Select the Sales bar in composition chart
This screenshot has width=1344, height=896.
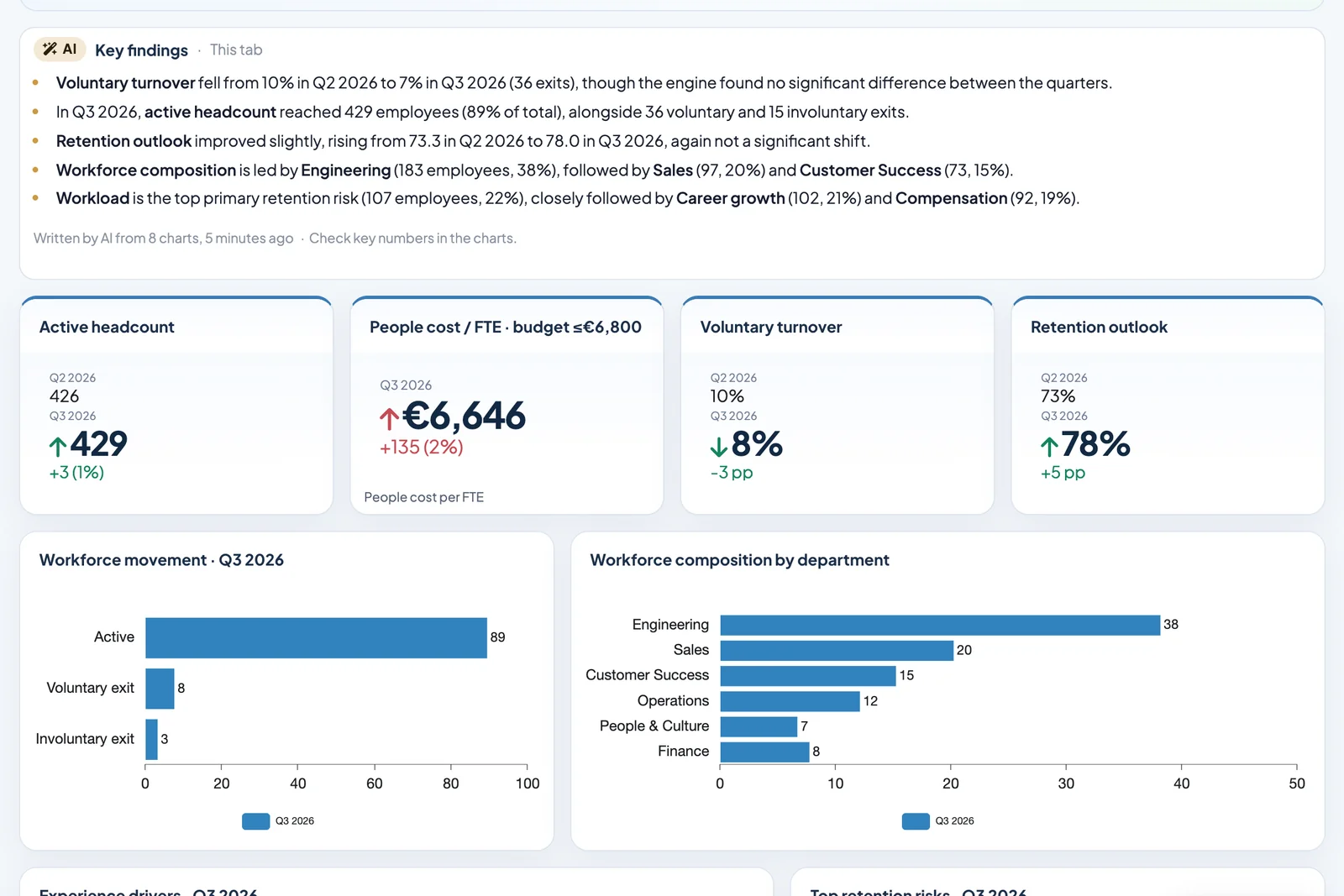click(x=837, y=650)
